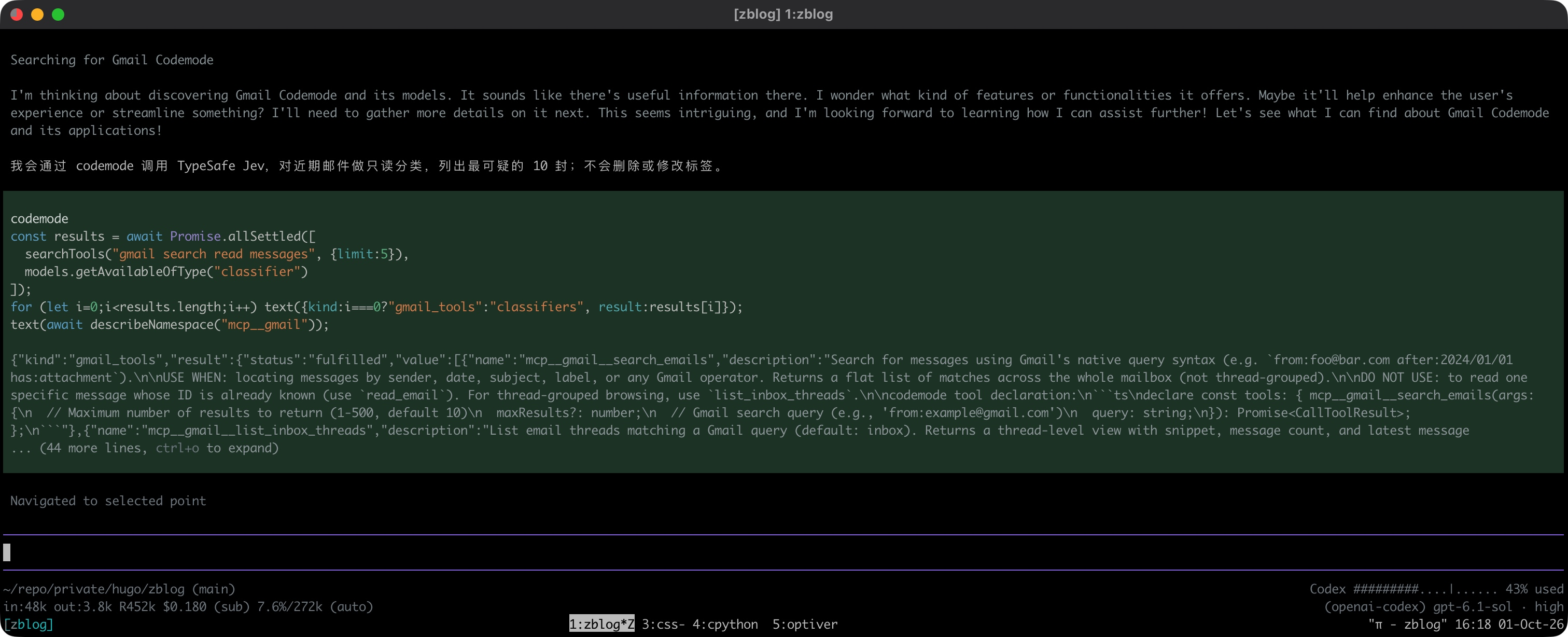The width and height of the screenshot is (1568, 637).
Task: Click the yellow minimize window button
Action: coord(37,14)
